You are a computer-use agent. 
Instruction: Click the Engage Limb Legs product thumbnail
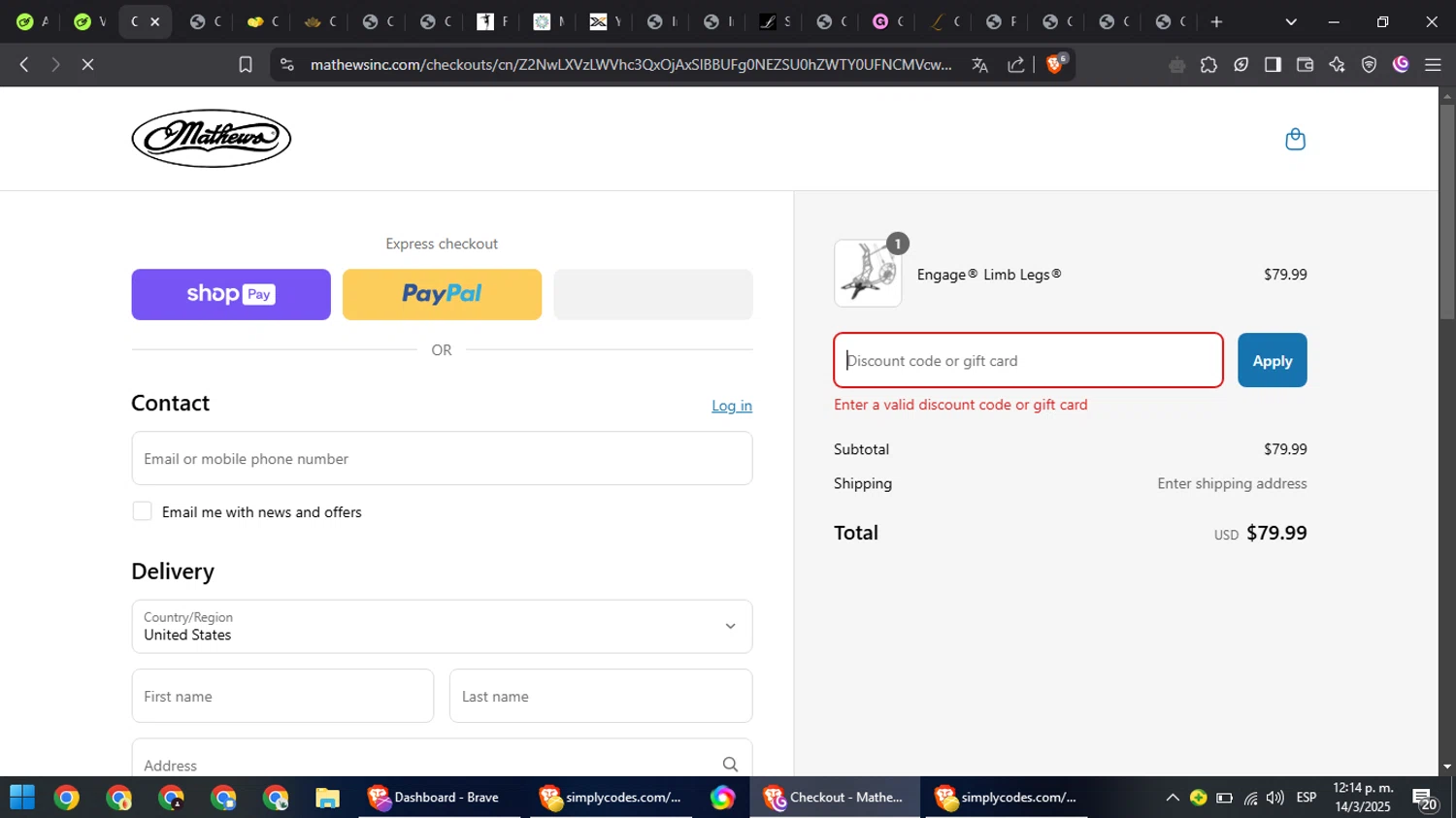click(868, 274)
